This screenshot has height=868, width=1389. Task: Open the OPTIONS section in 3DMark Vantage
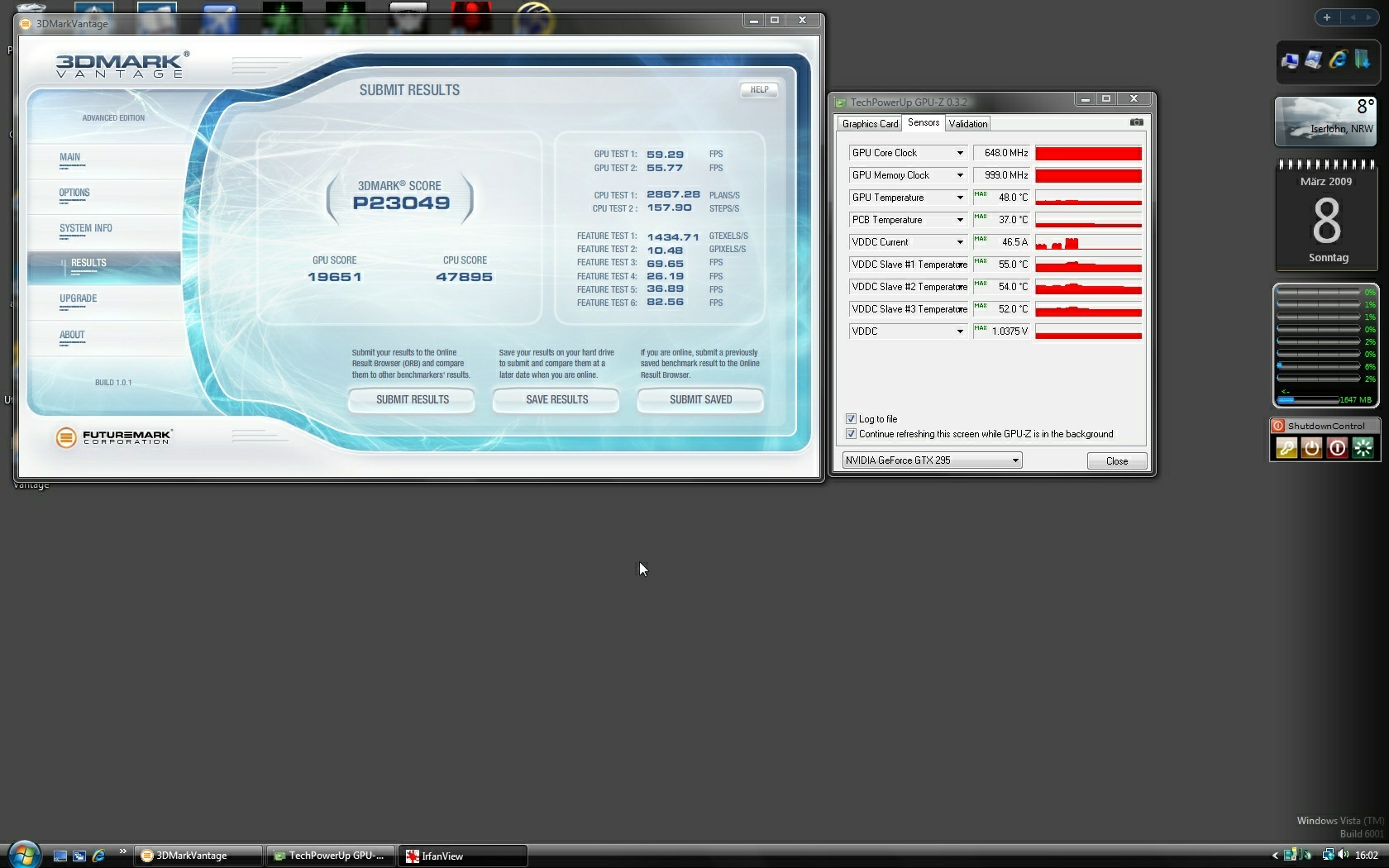[x=104, y=197]
